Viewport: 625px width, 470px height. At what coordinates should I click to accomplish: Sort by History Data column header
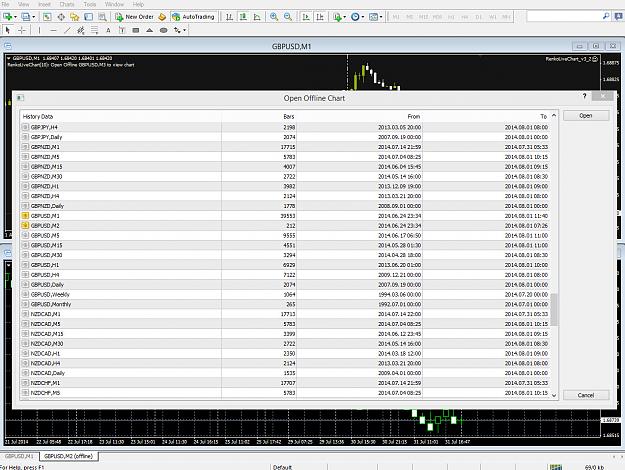121,116
